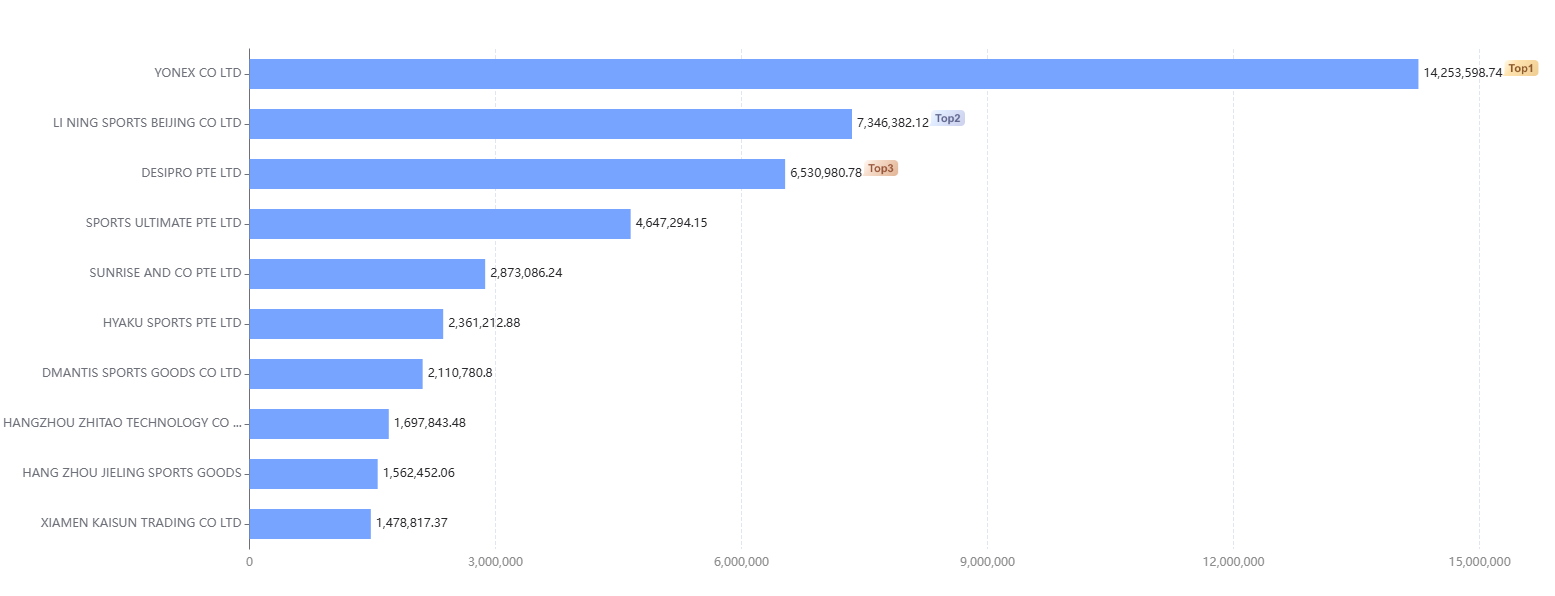
Task: Click the Top2 badge
Action: click(948, 119)
